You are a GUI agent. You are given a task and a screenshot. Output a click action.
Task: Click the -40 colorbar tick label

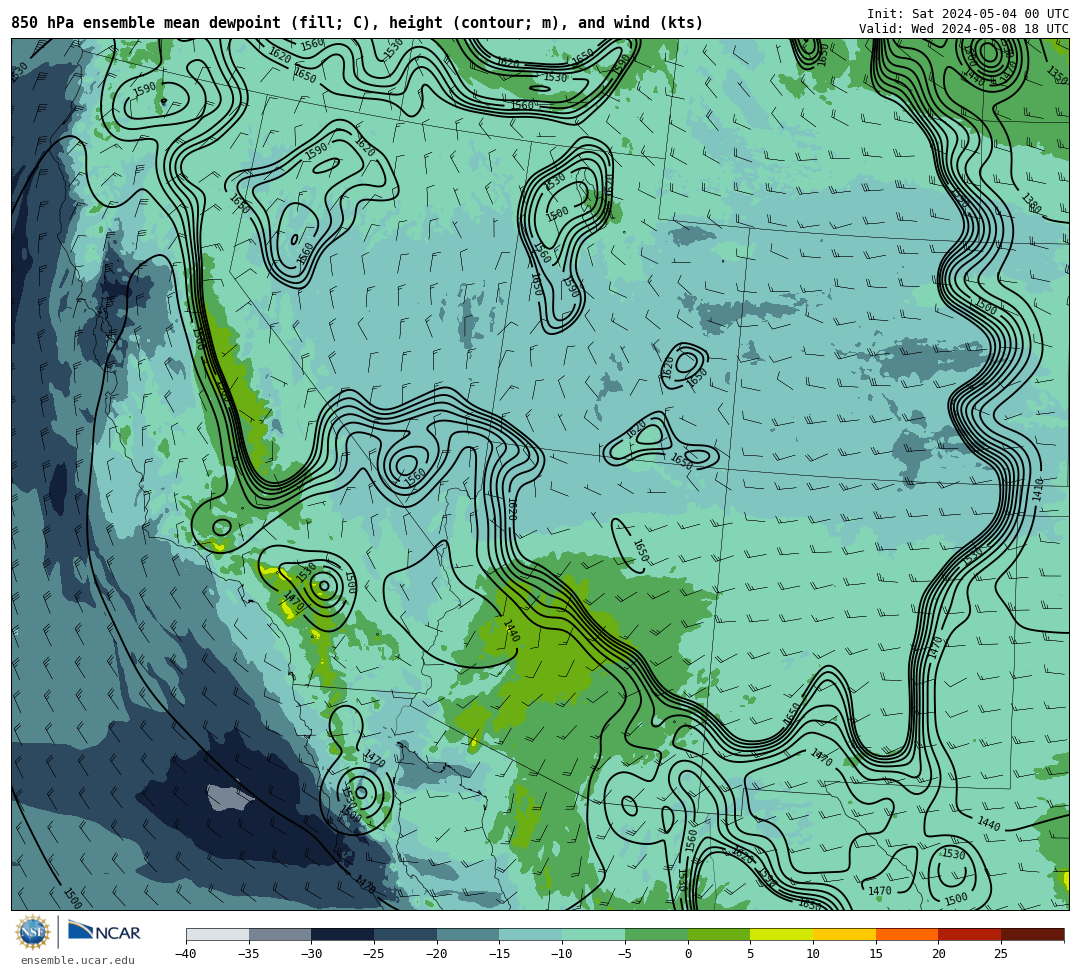186,954
